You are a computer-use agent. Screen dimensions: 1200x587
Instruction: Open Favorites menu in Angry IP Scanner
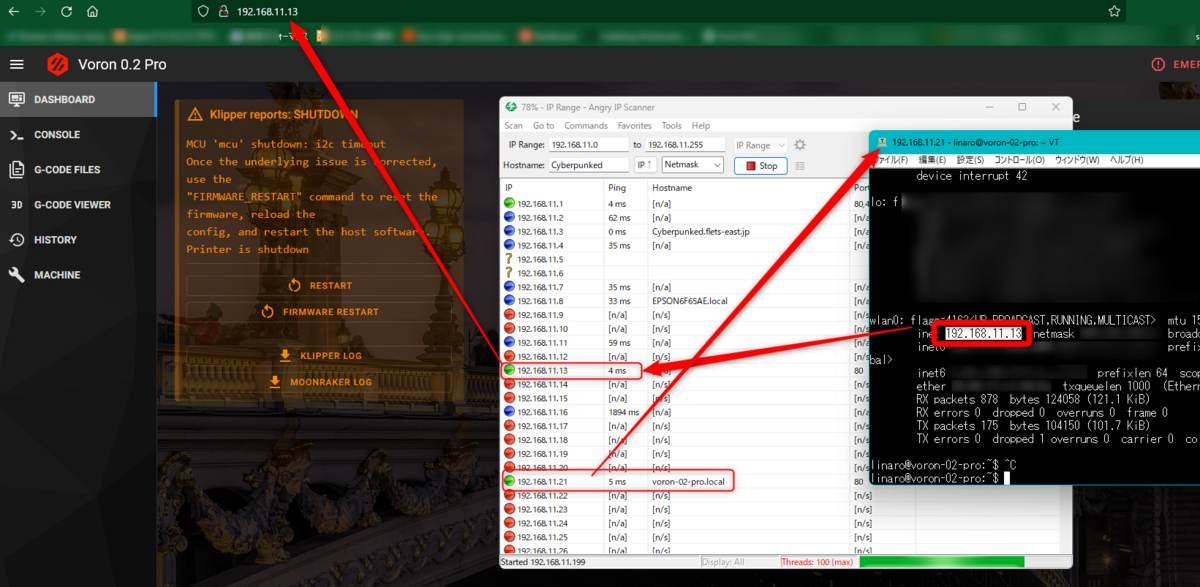634,126
